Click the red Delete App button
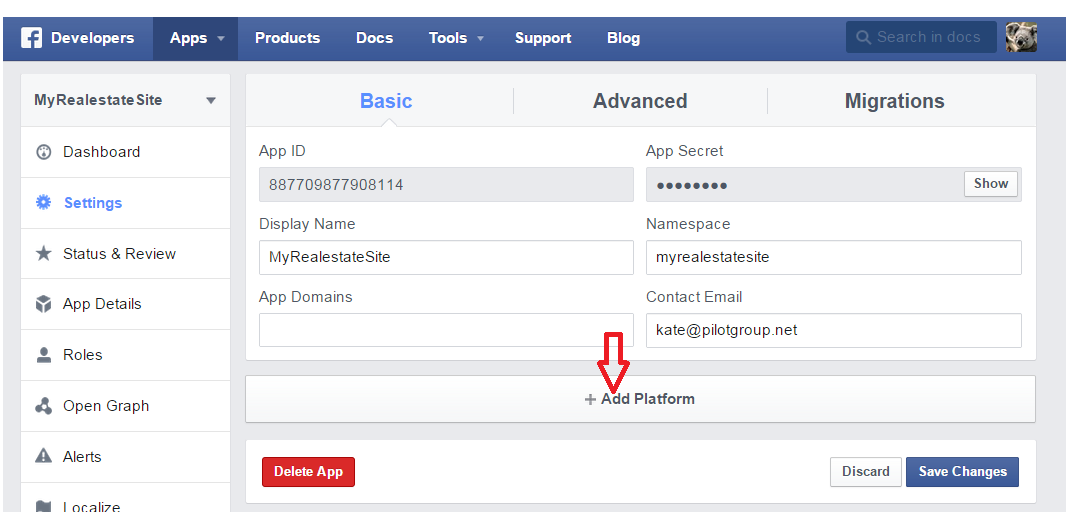Image resolution: width=1066 pixels, height=525 pixels. click(x=309, y=472)
